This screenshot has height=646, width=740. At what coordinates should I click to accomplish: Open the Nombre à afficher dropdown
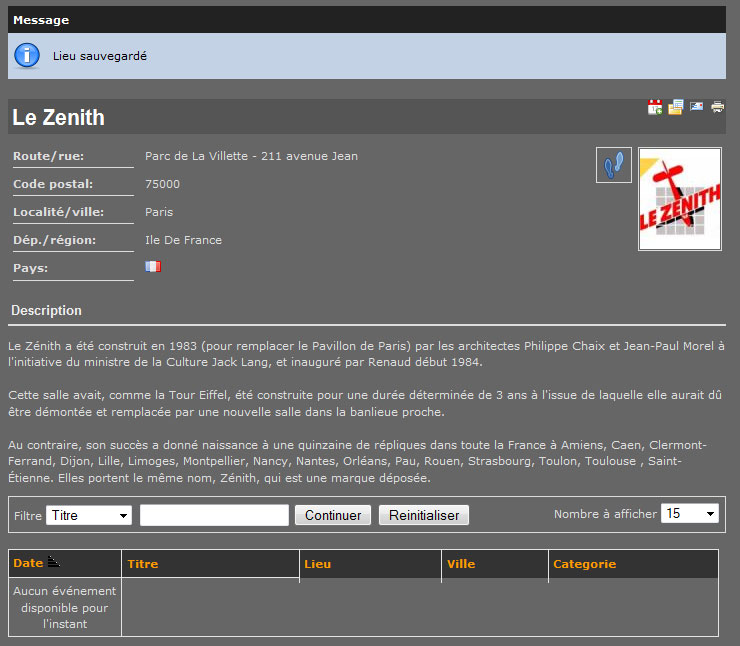pos(690,513)
